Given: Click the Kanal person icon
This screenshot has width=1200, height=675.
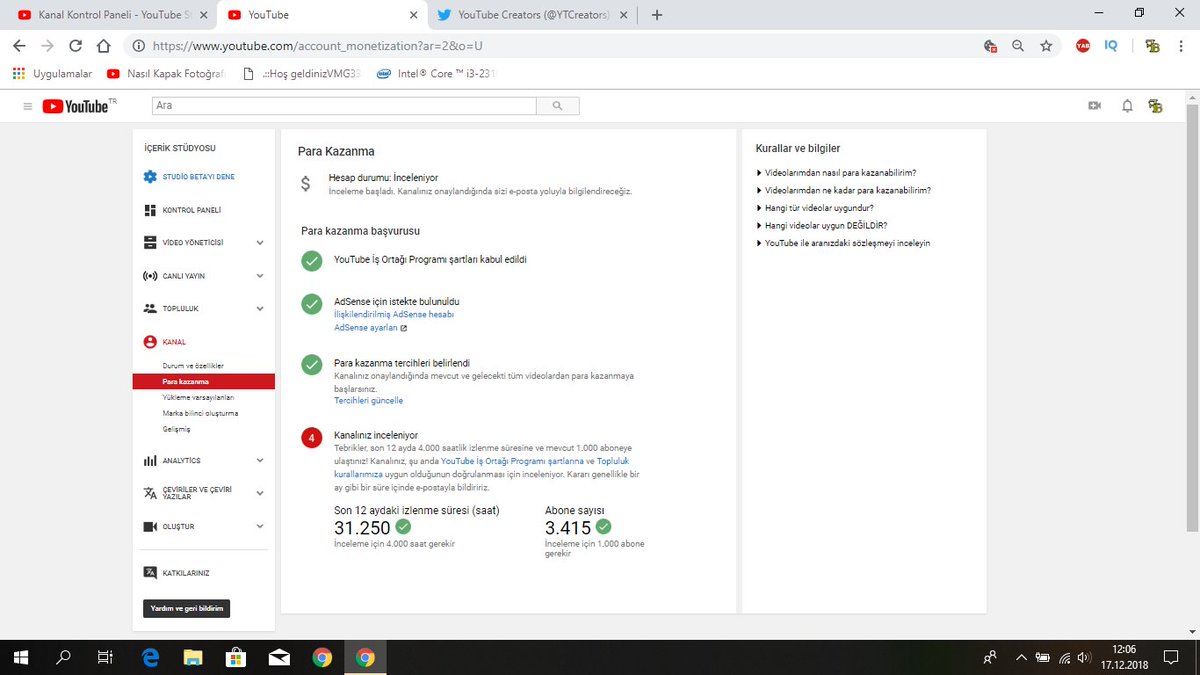Looking at the screenshot, I should click(x=150, y=341).
